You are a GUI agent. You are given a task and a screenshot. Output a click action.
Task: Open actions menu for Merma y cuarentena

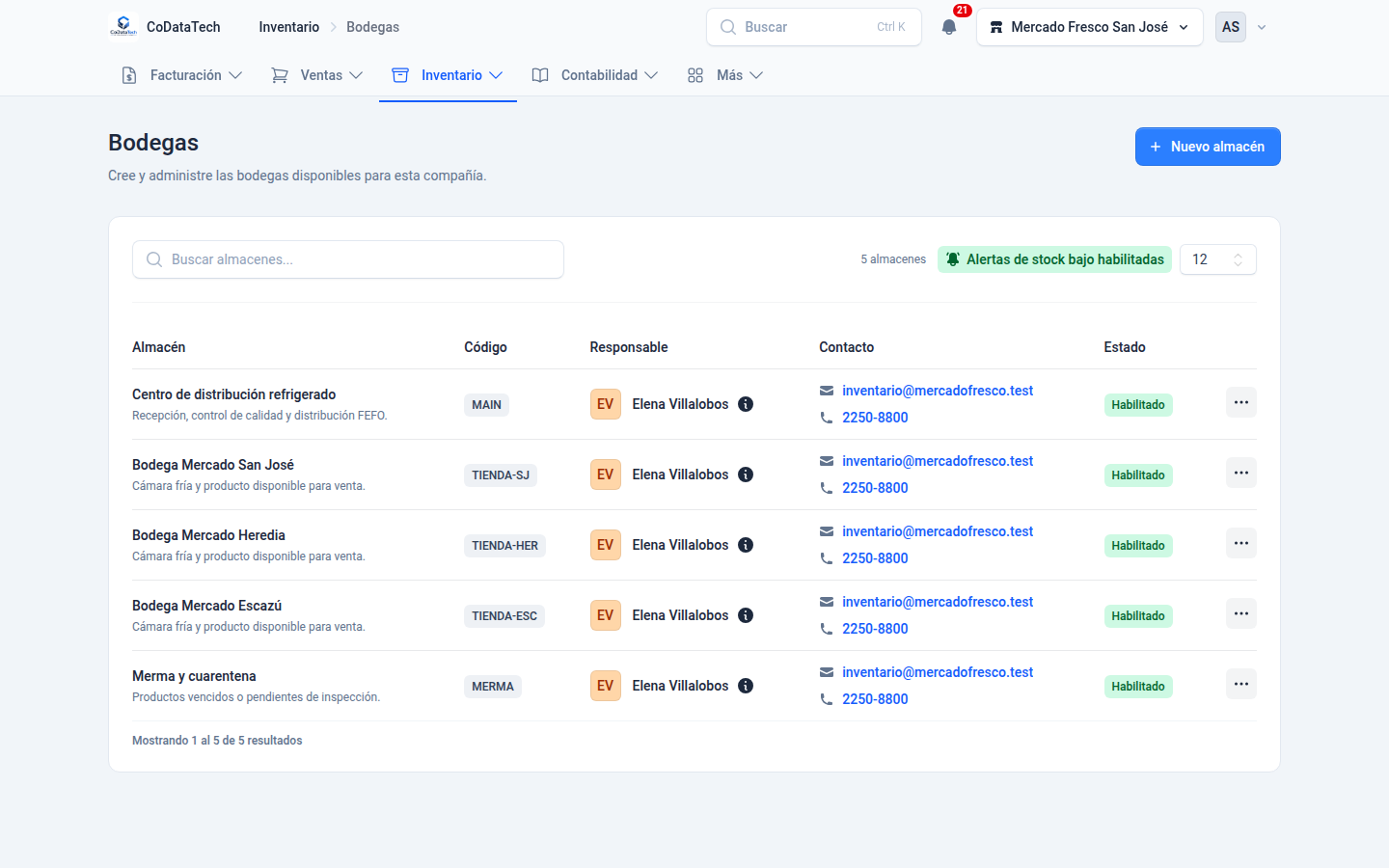[x=1241, y=685]
